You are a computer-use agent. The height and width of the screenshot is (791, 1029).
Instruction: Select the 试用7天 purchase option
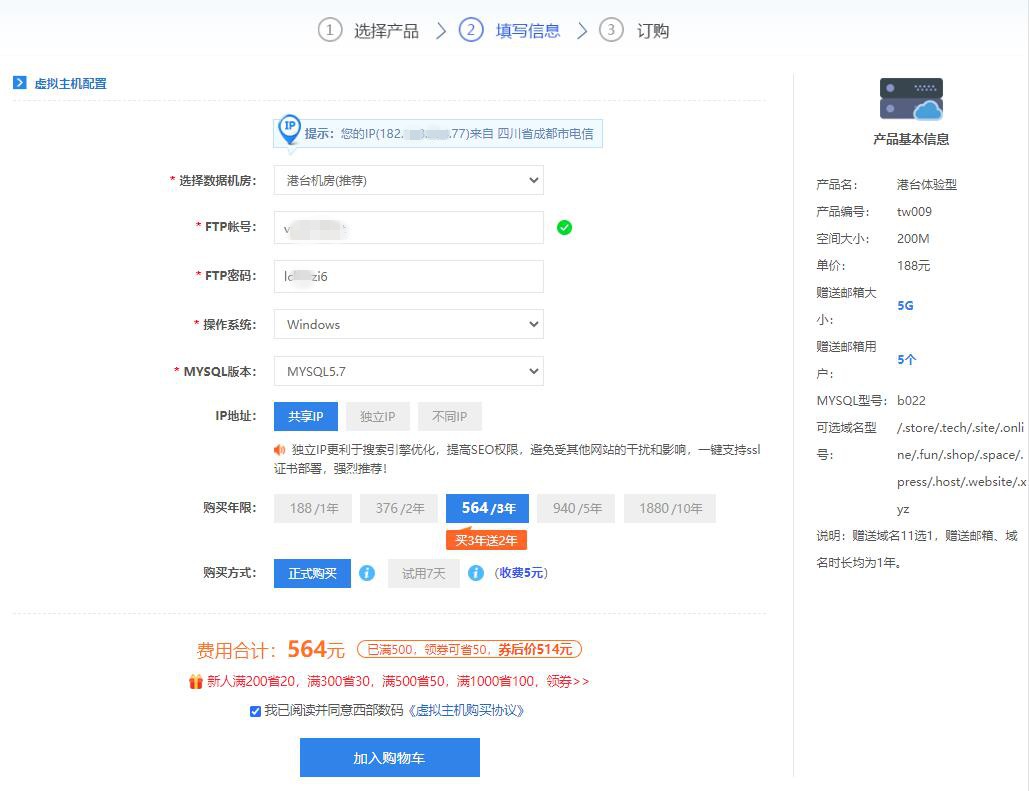(x=423, y=572)
